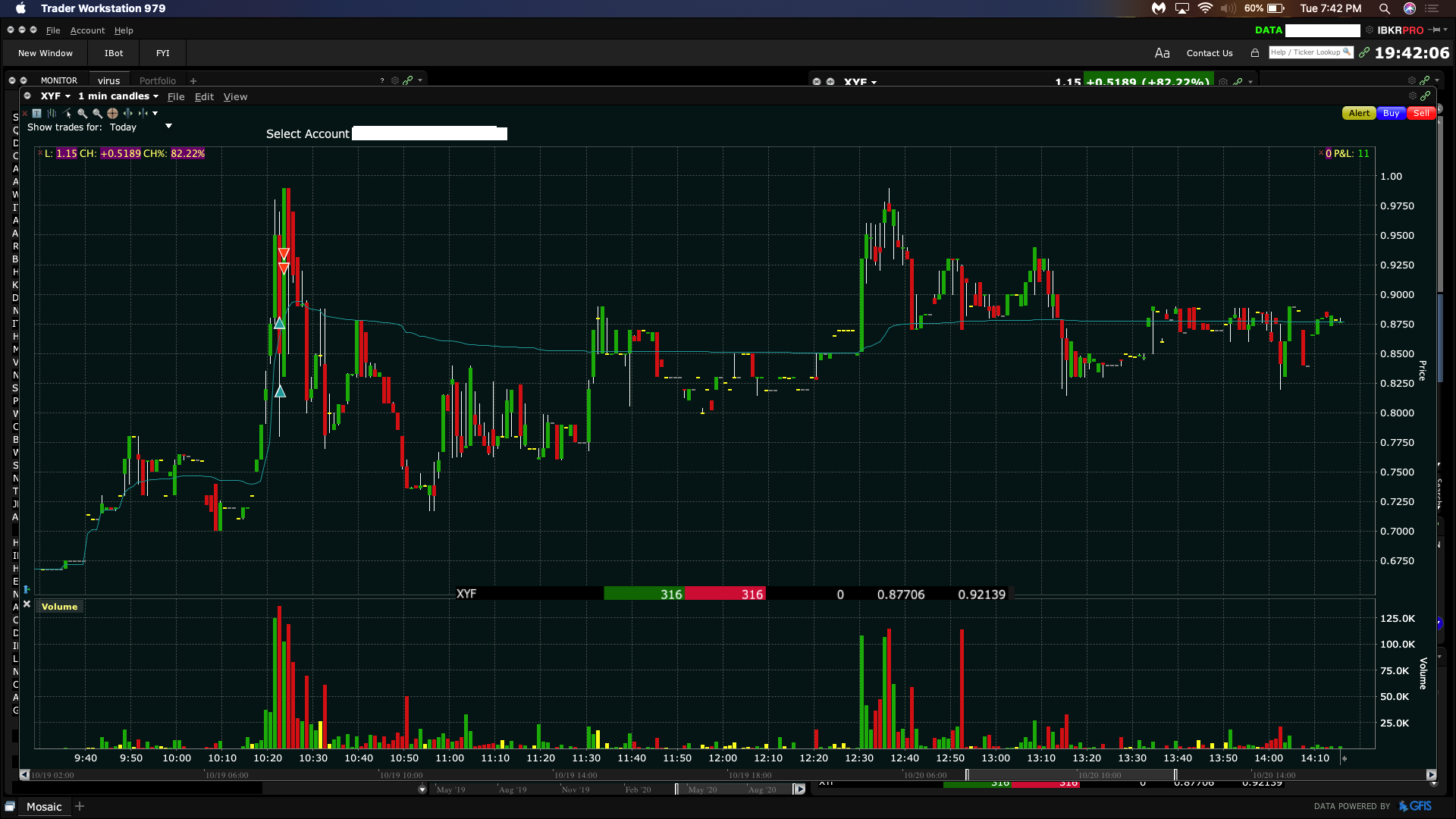Toggle the pin icon beside IBKRPRO
This screenshot has width=1456, height=819.
pyautogui.click(x=1434, y=30)
